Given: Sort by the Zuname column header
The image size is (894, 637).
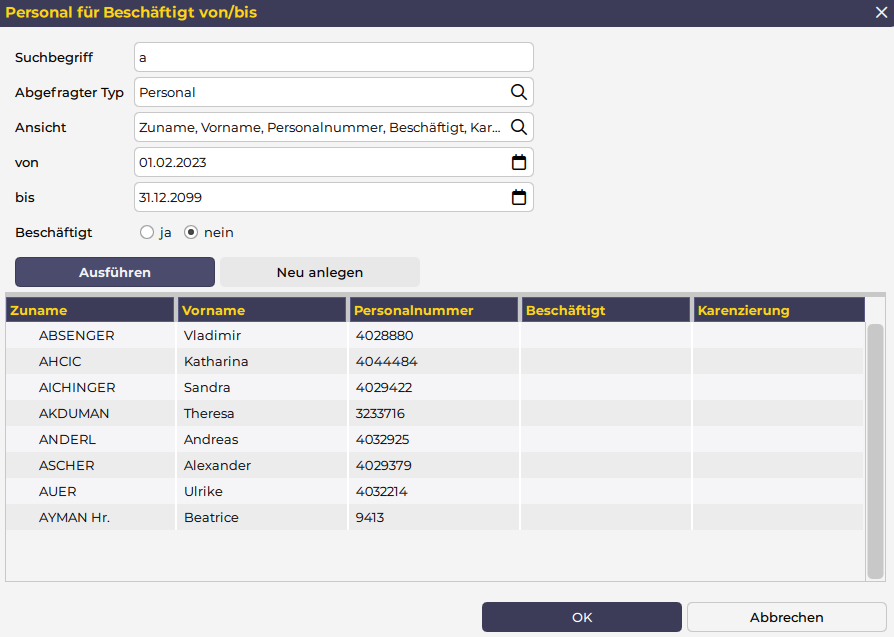Looking at the screenshot, I should 90,310.
